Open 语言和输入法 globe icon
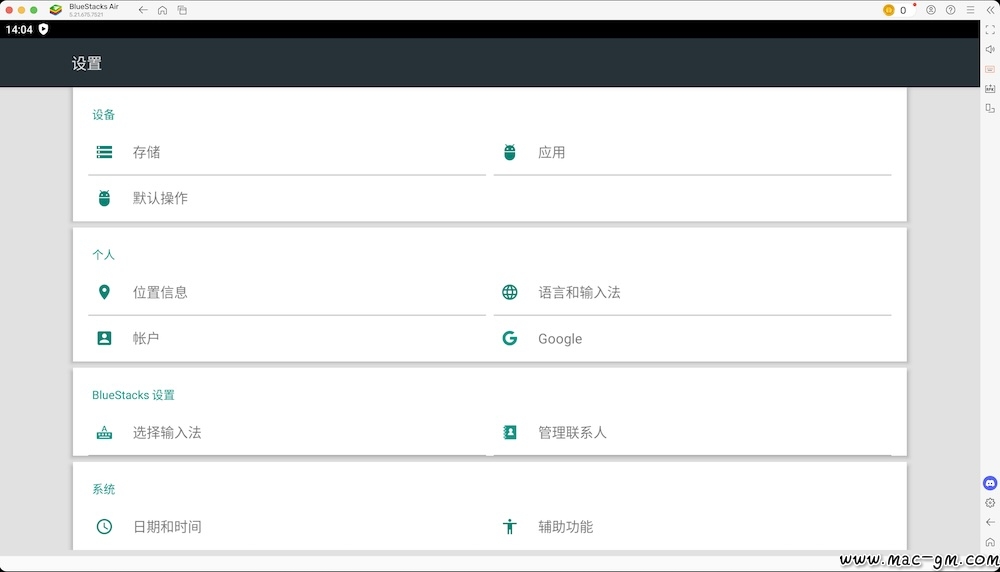Viewport: 1000px width, 572px height. [510, 292]
